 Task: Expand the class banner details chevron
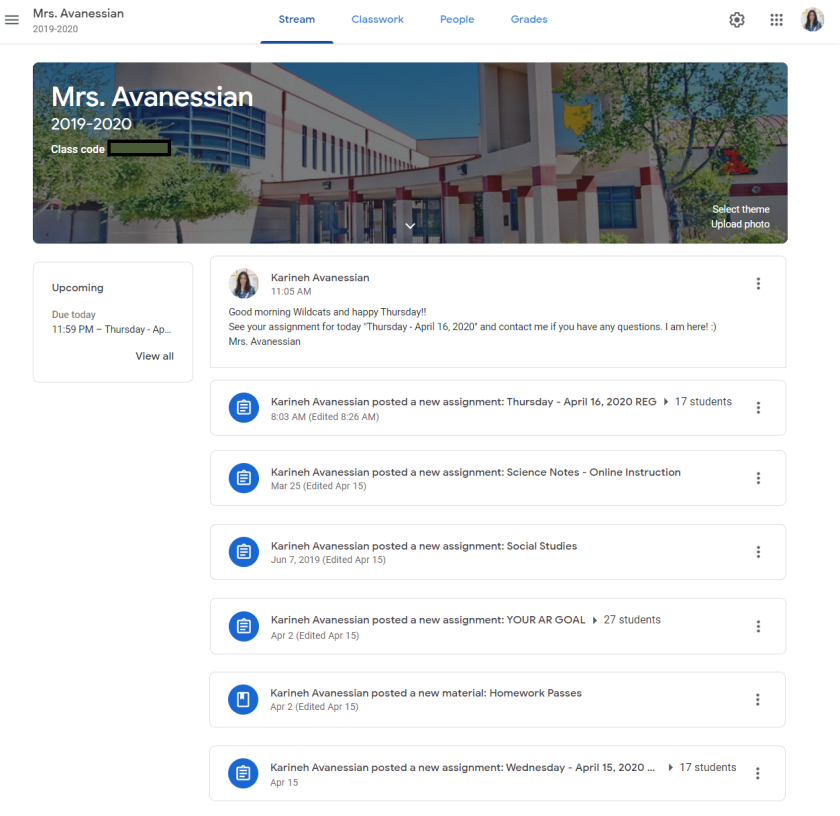[x=410, y=227]
